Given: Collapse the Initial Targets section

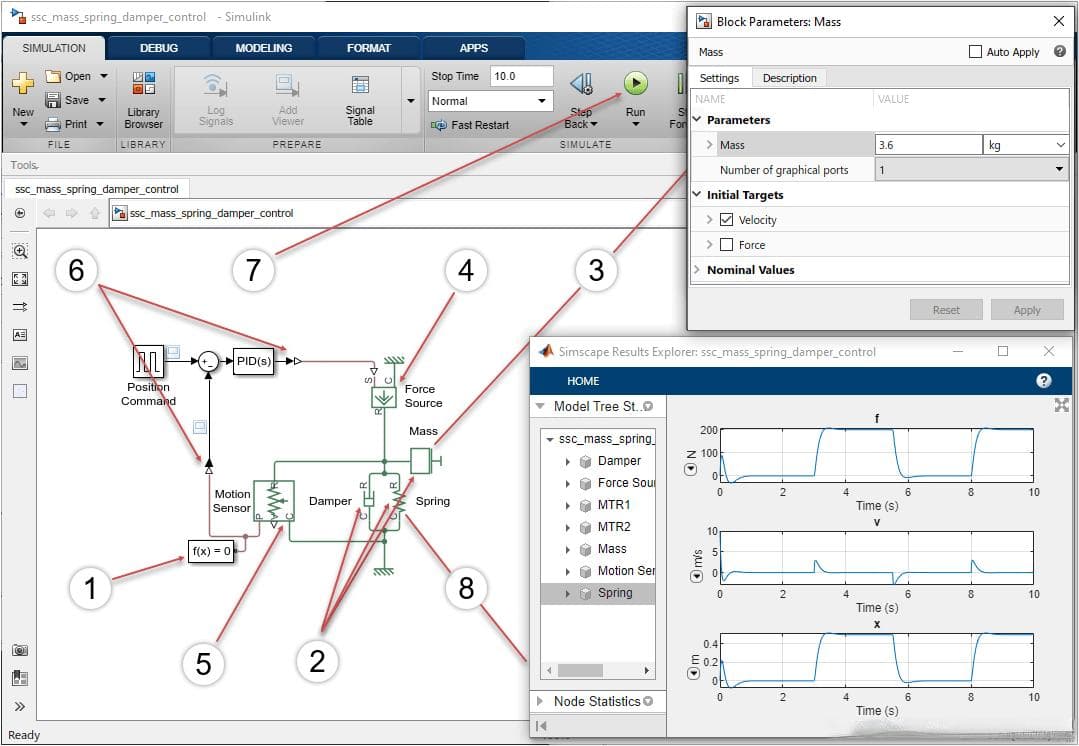Looking at the screenshot, I should [697, 195].
